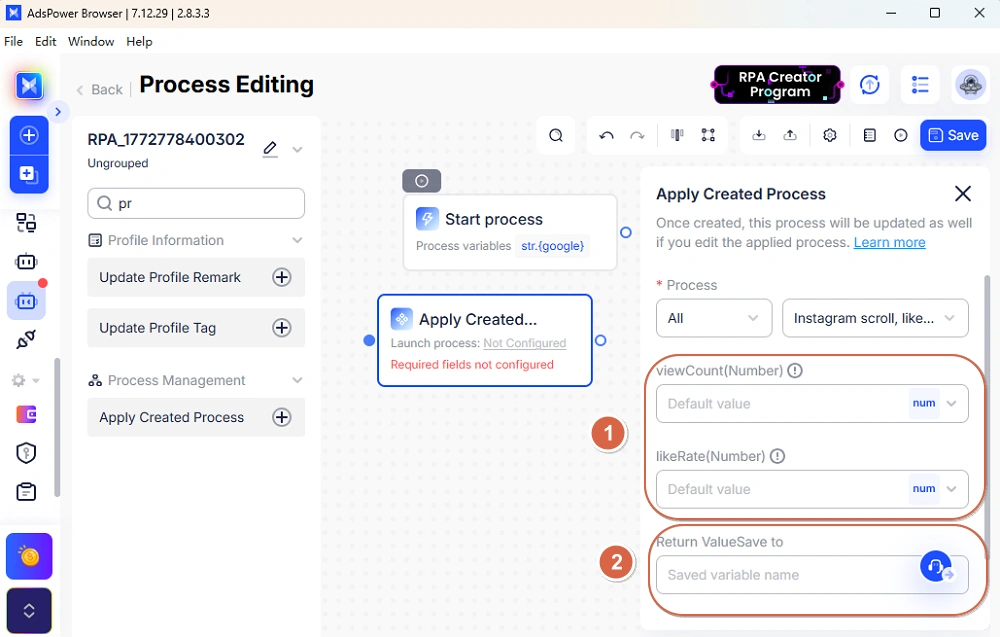This screenshot has height=637, width=1000.
Task: Click the headset assistant icon beside Saved variable name
Action: [936, 566]
